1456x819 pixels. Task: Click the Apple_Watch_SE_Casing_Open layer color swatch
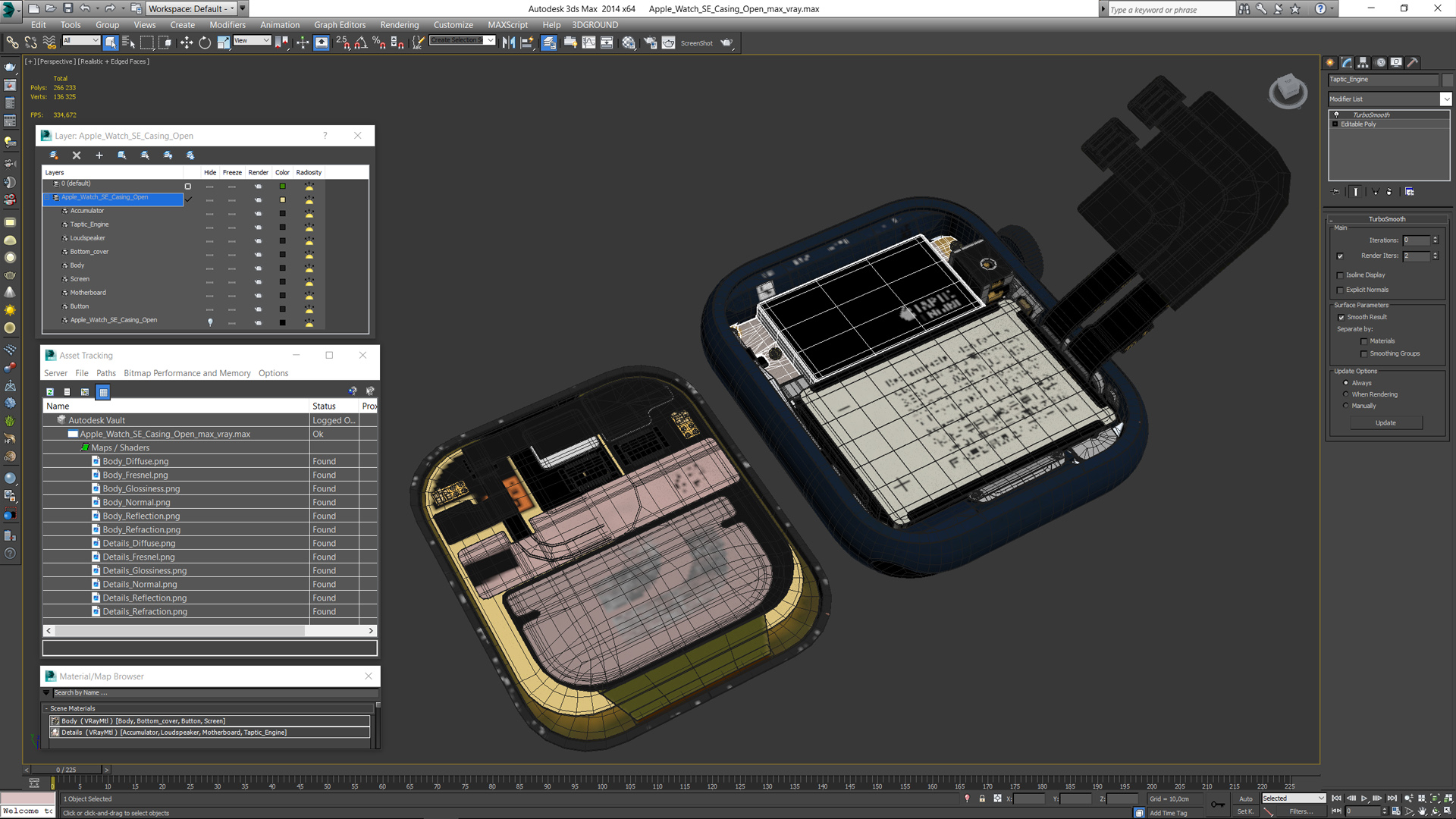click(x=283, y=199)
